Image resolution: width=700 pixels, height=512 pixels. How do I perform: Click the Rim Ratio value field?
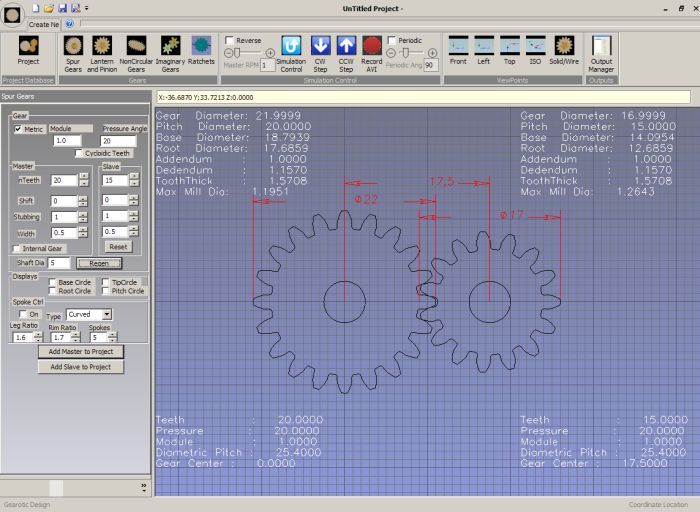coord(61,337)
